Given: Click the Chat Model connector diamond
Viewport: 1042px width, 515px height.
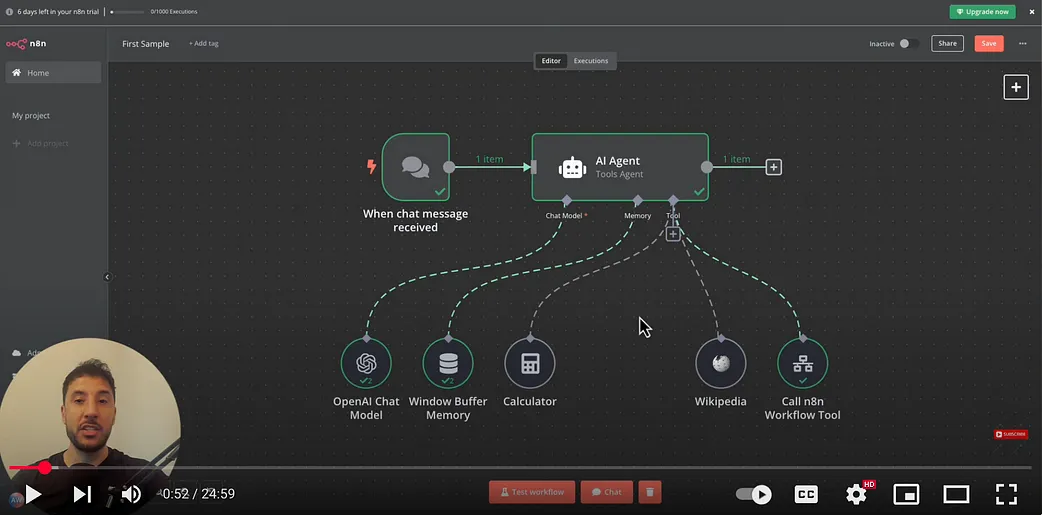Looking at the screenshot, I should (x=566, y=200).
